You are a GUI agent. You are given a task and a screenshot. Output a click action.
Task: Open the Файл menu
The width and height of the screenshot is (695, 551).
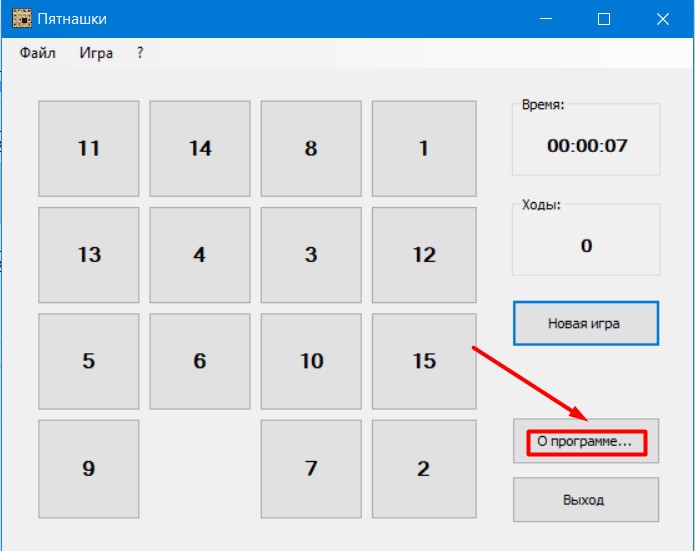(38, 53)
